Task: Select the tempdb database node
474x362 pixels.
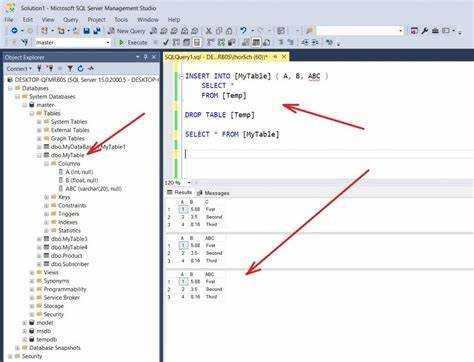Action: click(46, 340)
